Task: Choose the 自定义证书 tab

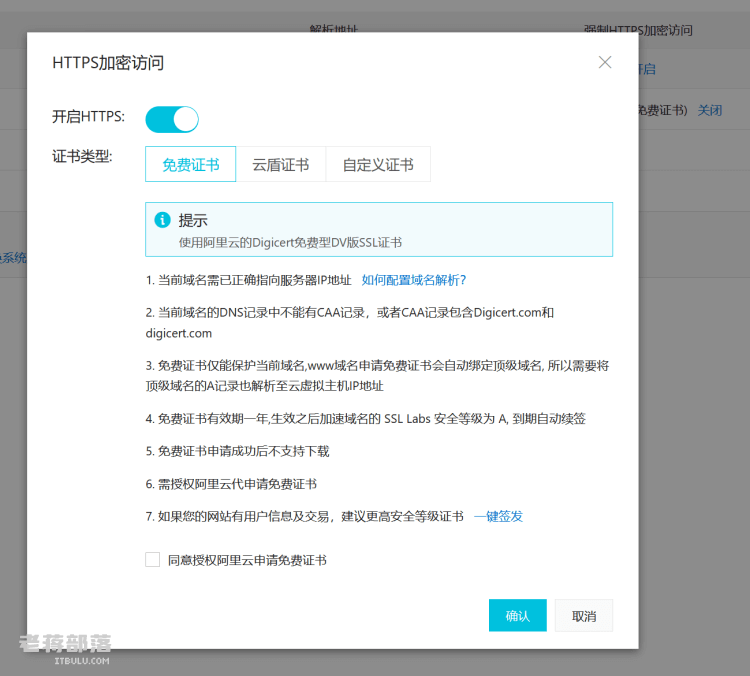Action: tap(378, 164)
